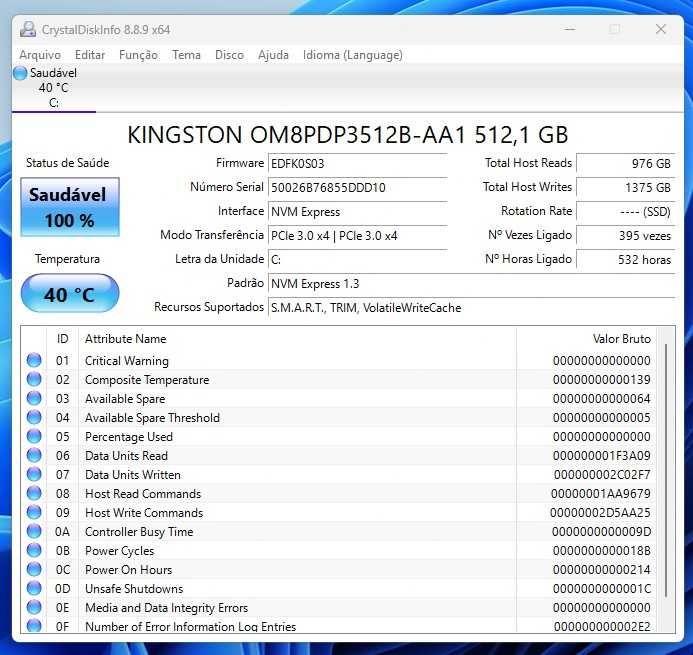Open the Arquivo menu
Screen dimensions: 693x655
tap(40, 55)
